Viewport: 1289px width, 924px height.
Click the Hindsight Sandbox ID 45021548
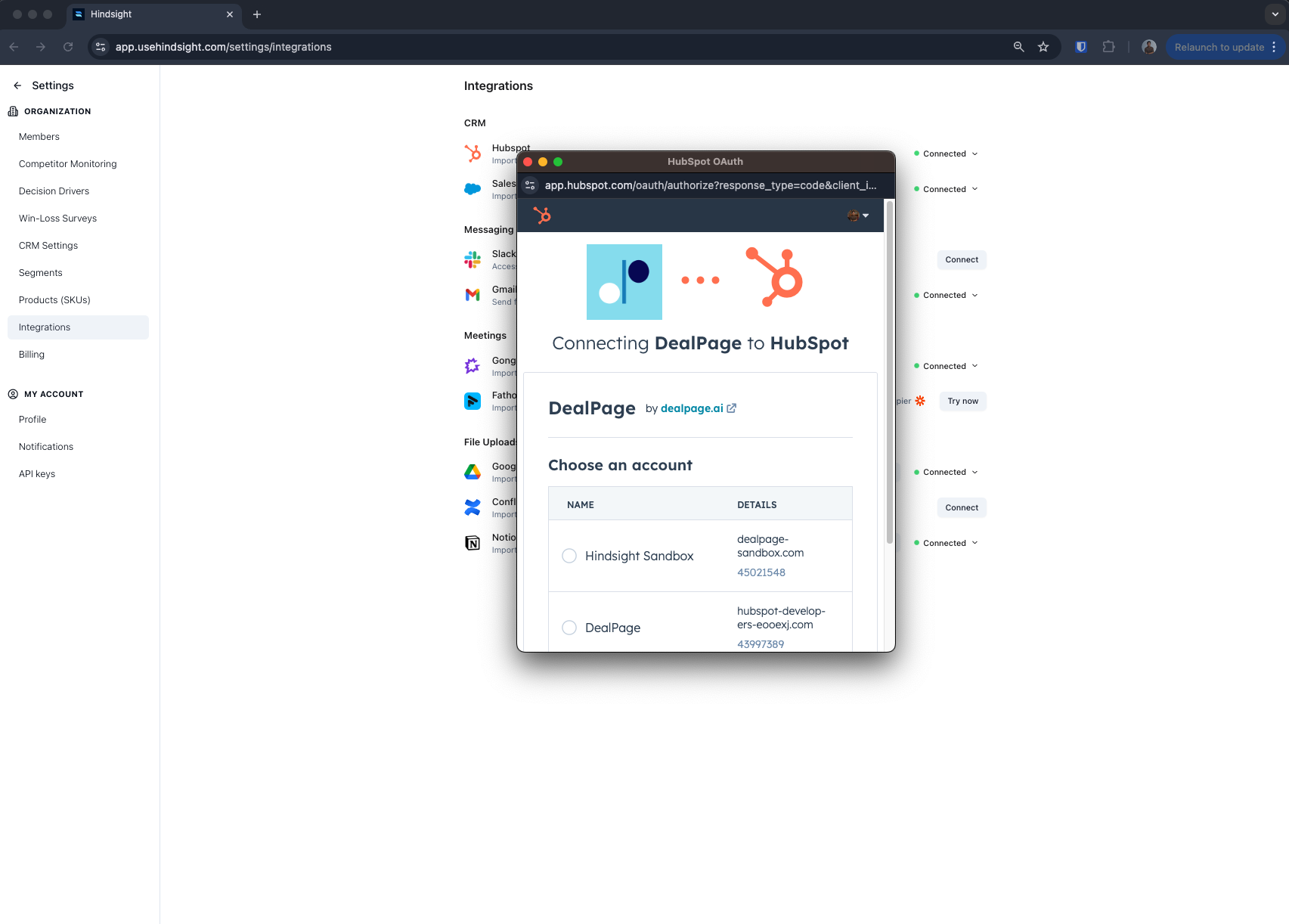[x=761, y=572]
